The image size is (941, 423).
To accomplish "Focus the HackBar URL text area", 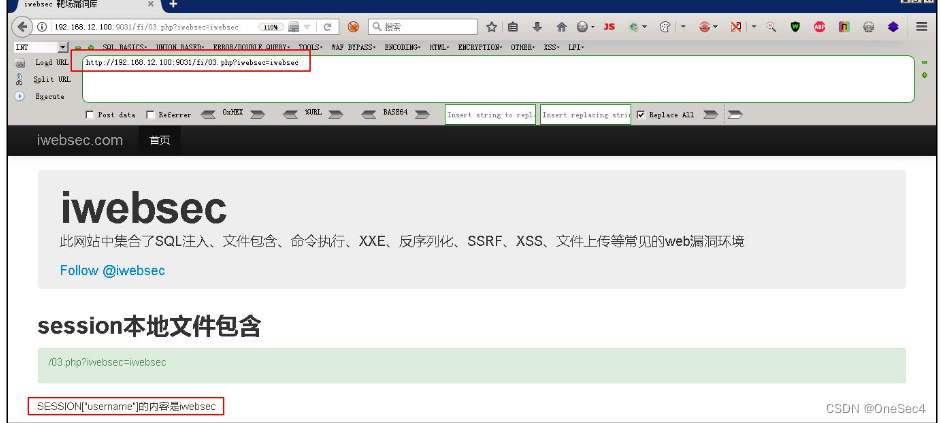I will point(498,79).
